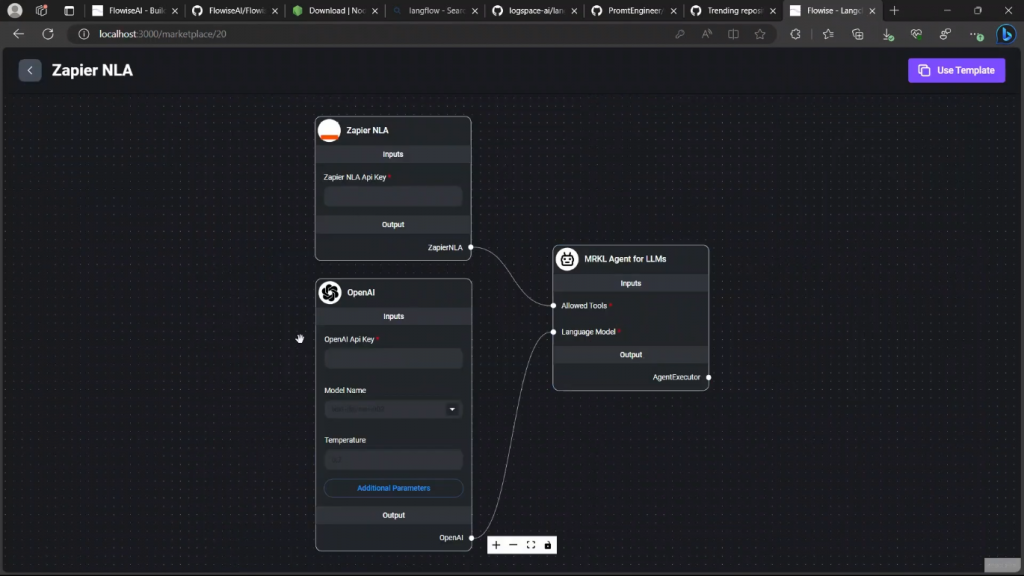
Task: Zoom in with the canvas plus control
Action: coord(496,545)
